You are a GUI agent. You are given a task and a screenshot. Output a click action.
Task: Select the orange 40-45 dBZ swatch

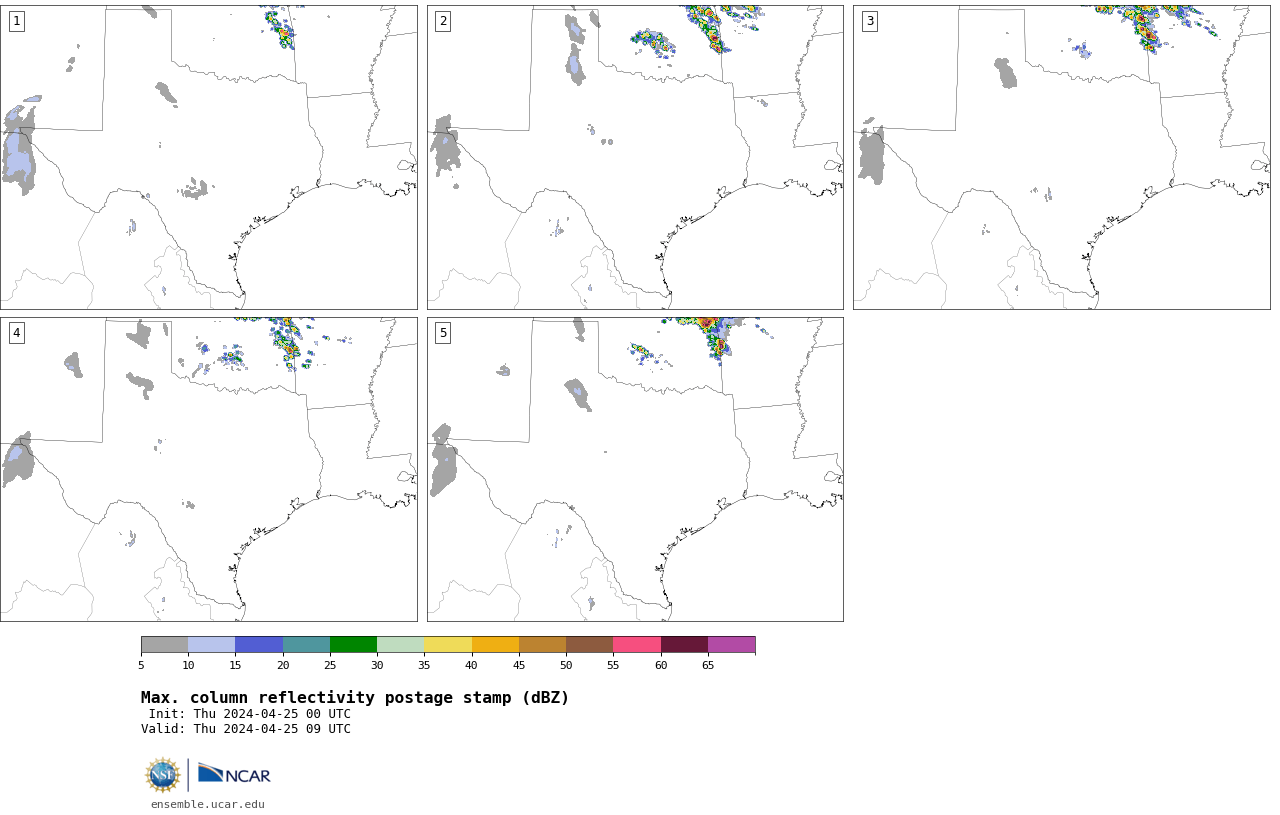(495, 644)
